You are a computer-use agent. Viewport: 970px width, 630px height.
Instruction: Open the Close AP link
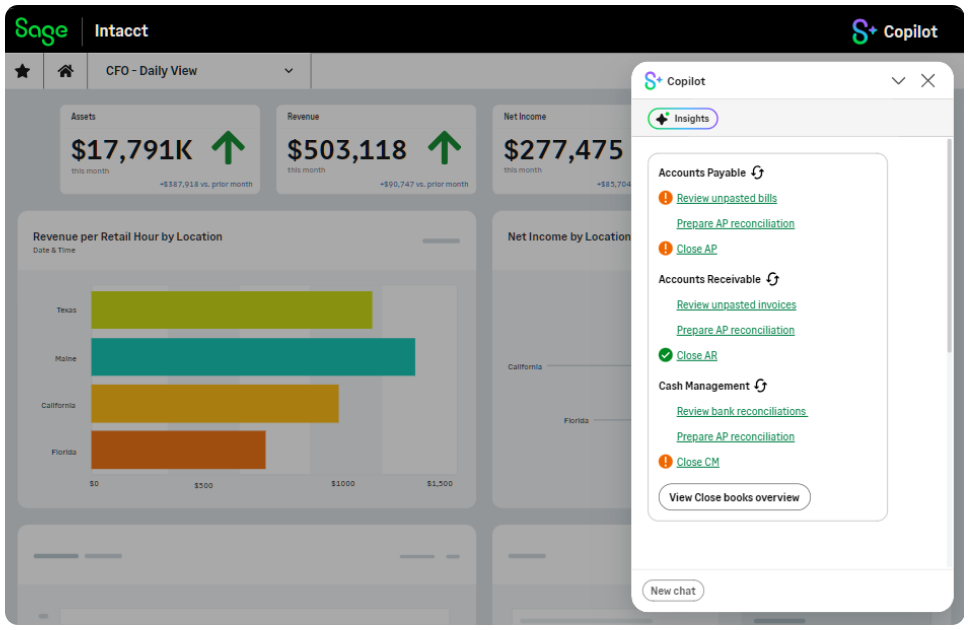click(x=697, y=249)
